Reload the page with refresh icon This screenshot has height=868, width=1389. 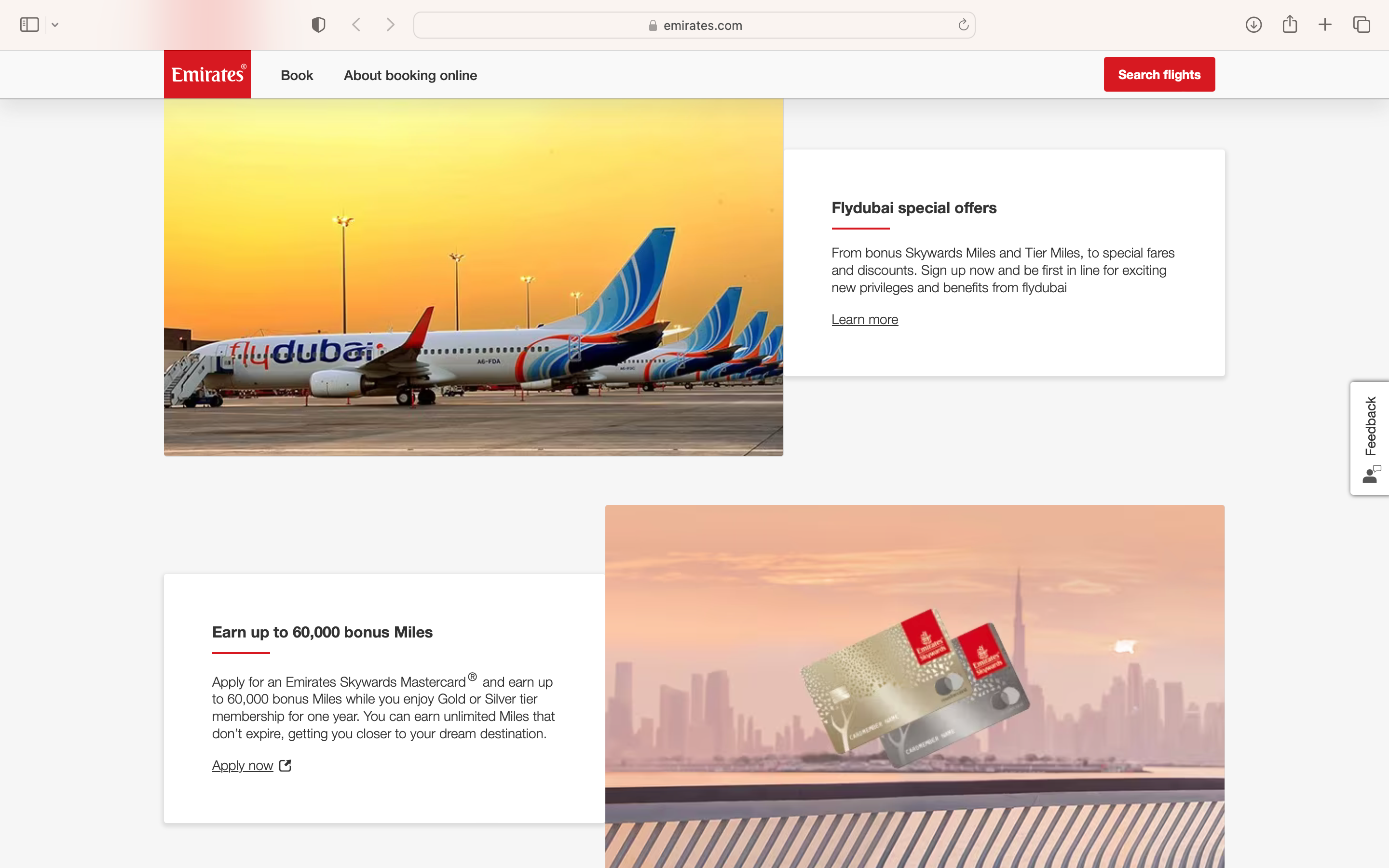click(963, 25)
